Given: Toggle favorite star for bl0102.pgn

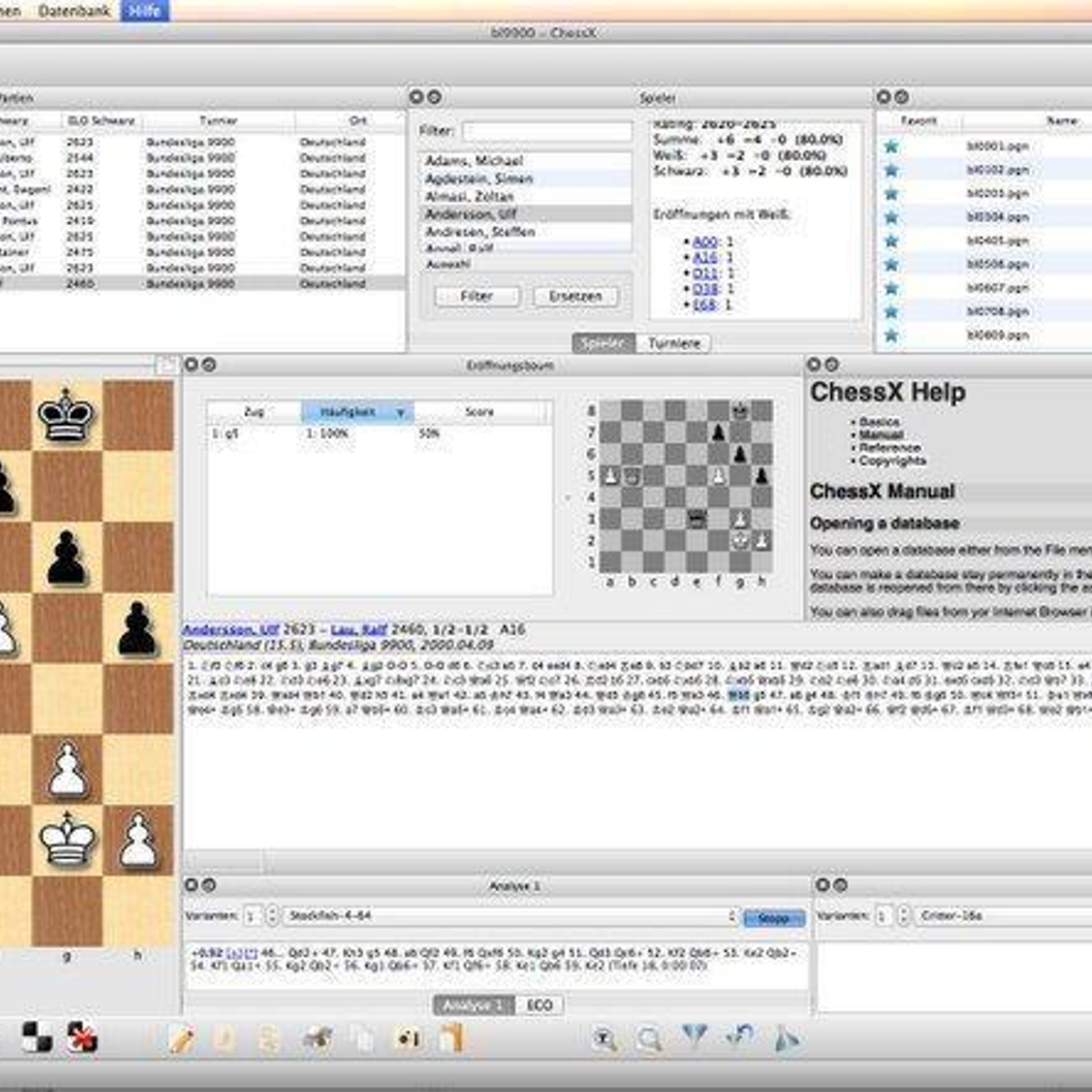Looking at the screenshot, I should [x=891, y=169].
